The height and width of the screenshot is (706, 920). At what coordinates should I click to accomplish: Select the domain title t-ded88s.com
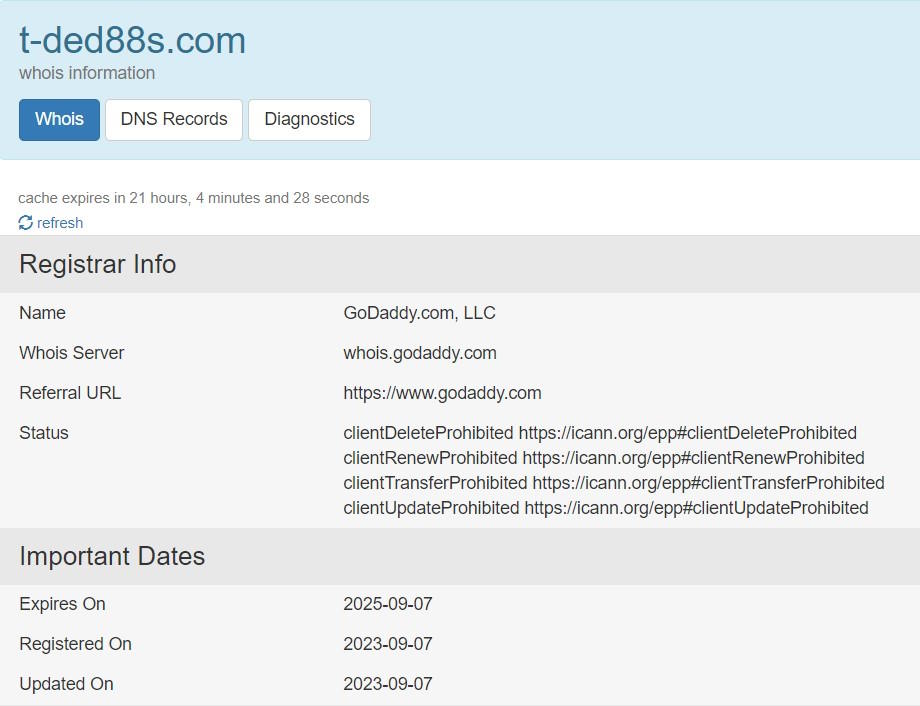pos(132,40)
